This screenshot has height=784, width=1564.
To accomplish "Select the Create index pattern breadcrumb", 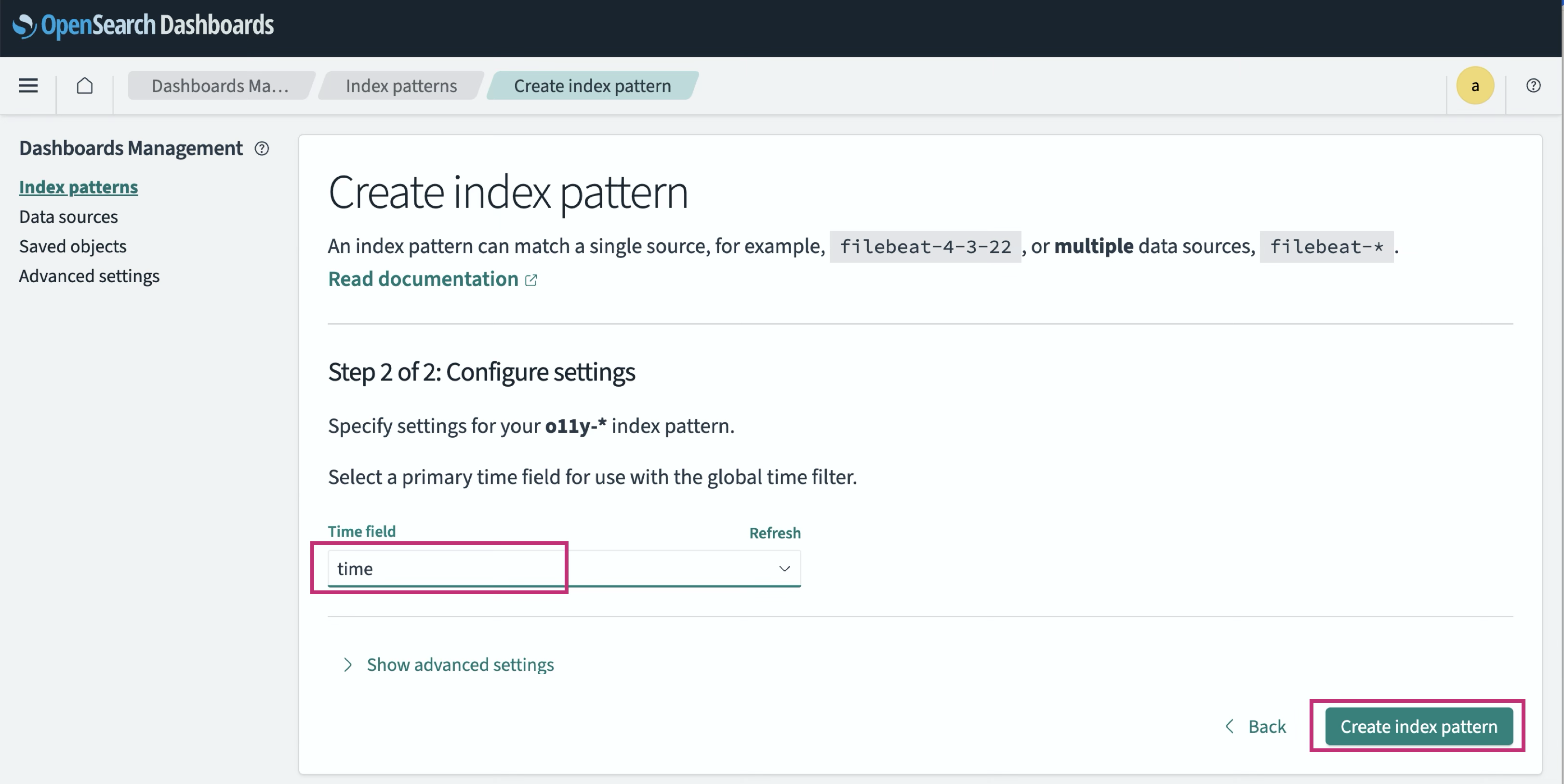I will (593, 86).
